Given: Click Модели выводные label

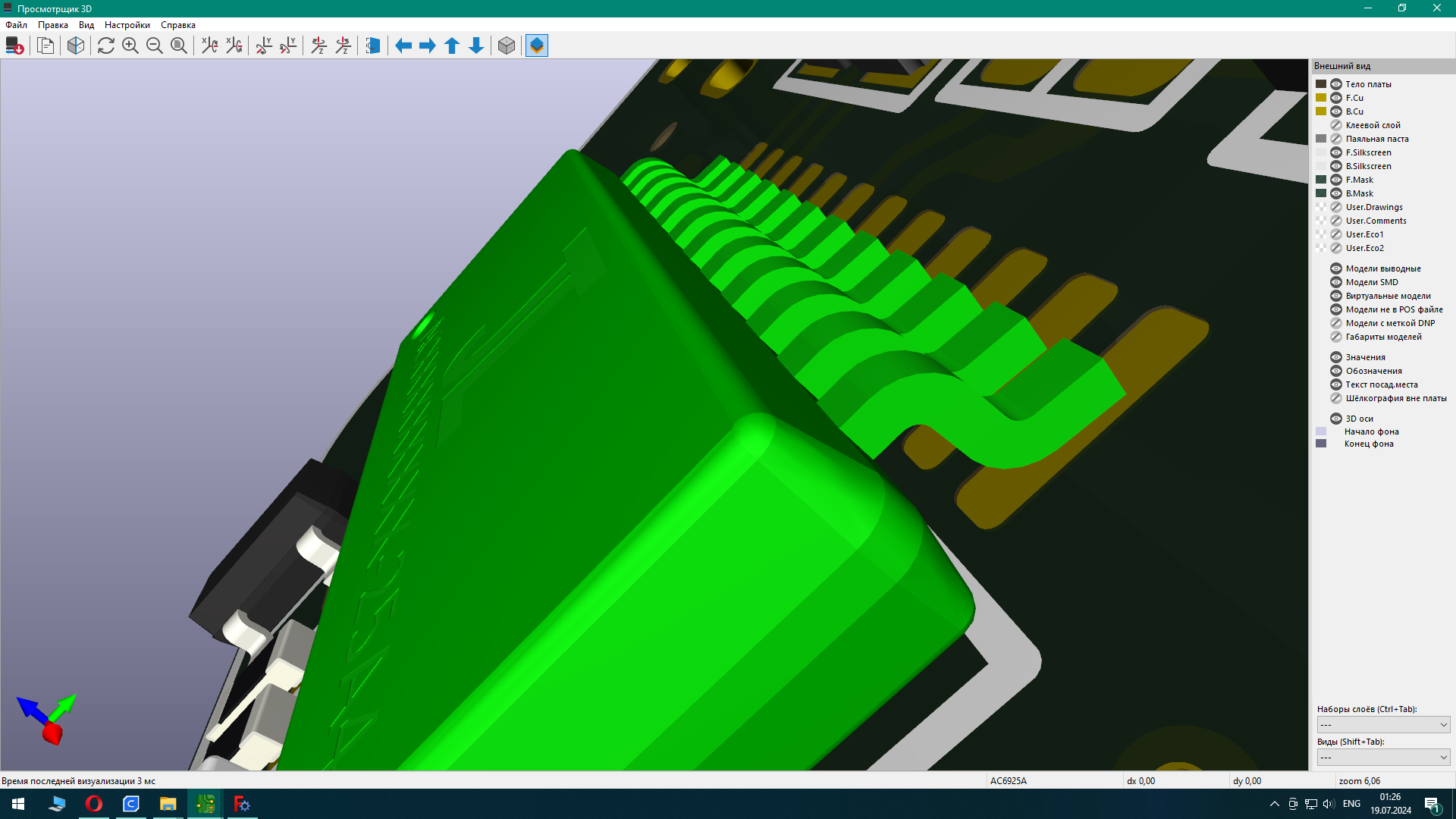Looking at the screenshot, I should click(1383, 268).
